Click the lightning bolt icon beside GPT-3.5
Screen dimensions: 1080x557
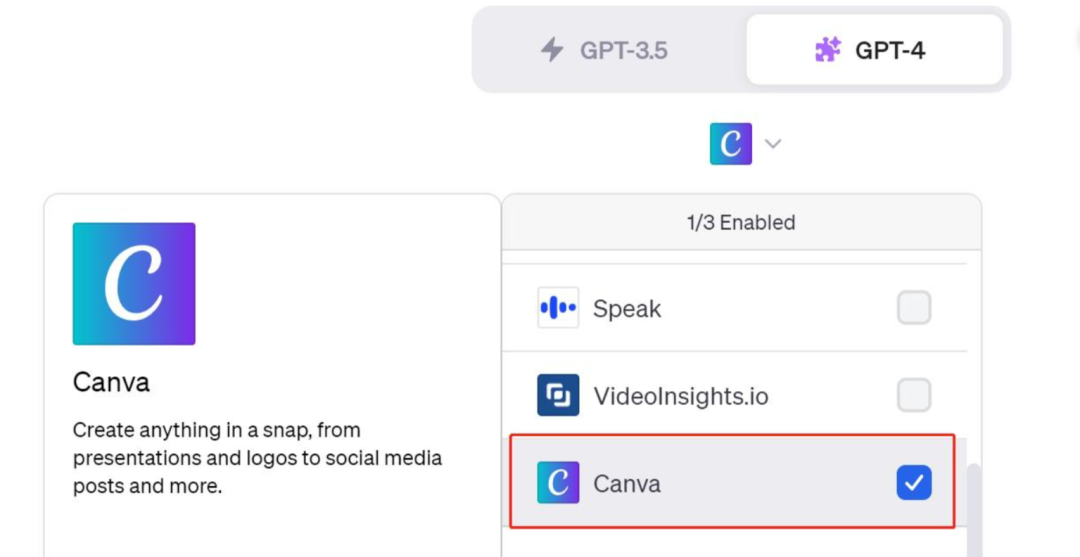(552, 50)
